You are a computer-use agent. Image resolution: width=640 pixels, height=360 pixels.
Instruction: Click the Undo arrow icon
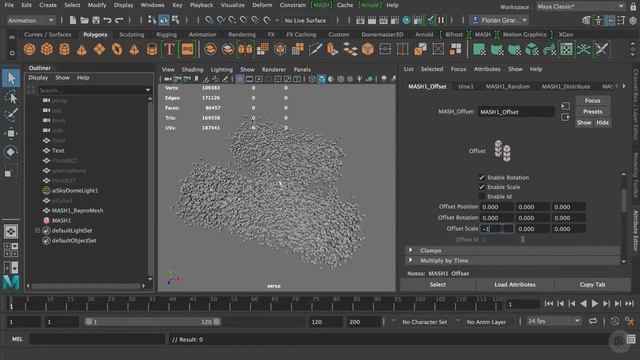coord(107,20)
